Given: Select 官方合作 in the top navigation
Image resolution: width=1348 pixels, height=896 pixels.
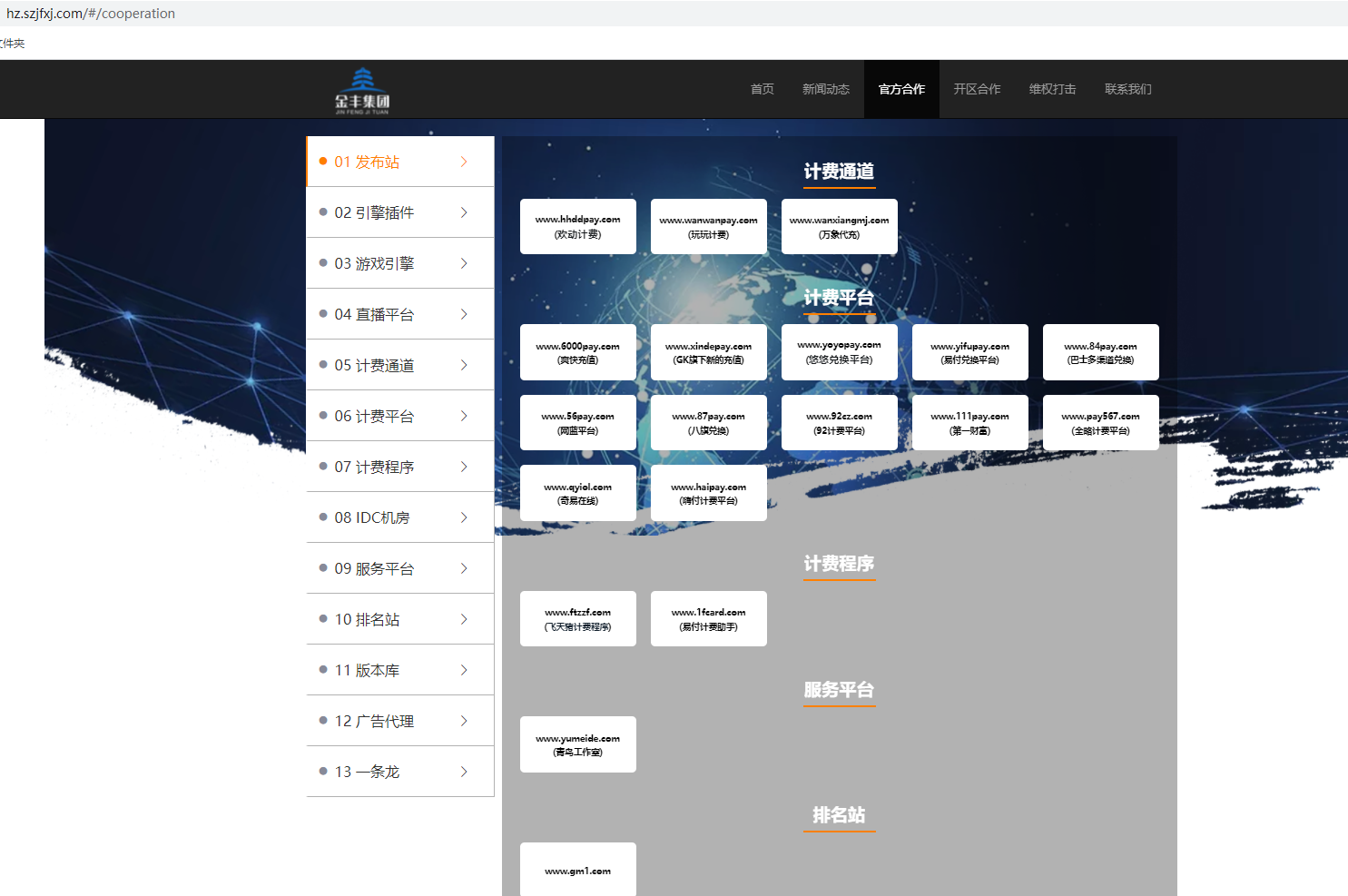Looking at the screenshot, I should pyautogui.click(x=900, y=89).
